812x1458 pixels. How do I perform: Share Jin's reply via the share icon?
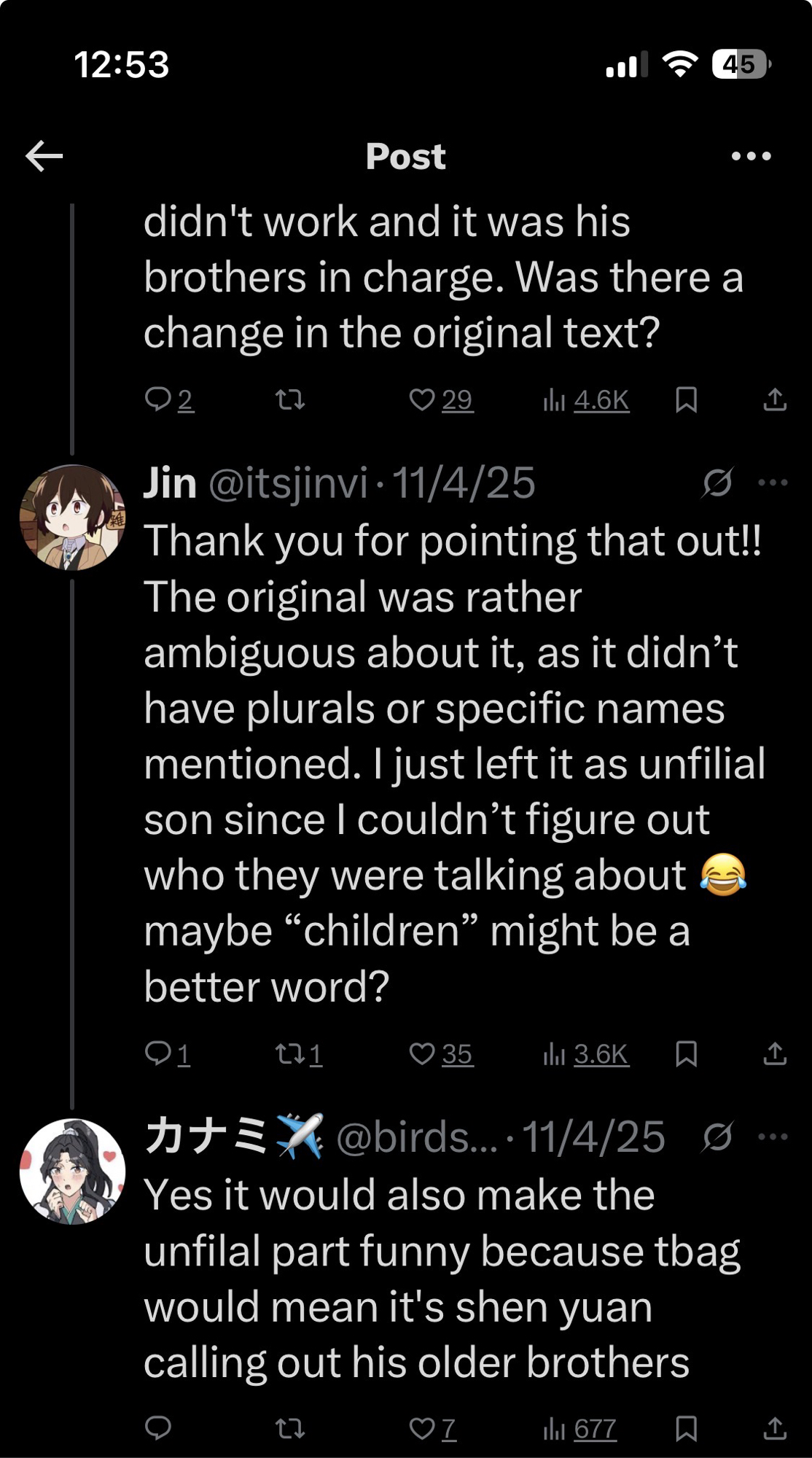coord(774,1053)
